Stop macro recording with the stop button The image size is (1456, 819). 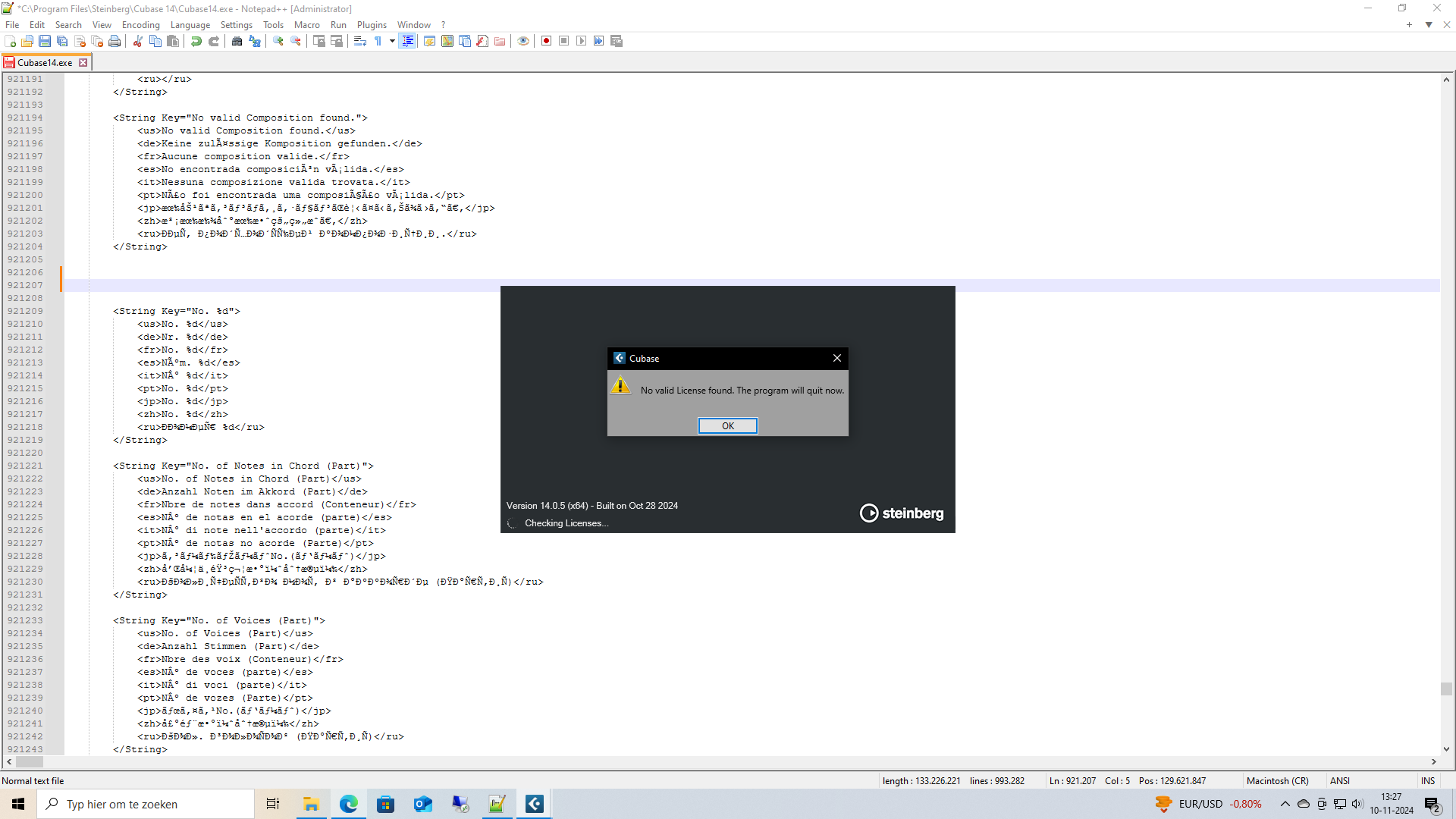tap(563, 41)
